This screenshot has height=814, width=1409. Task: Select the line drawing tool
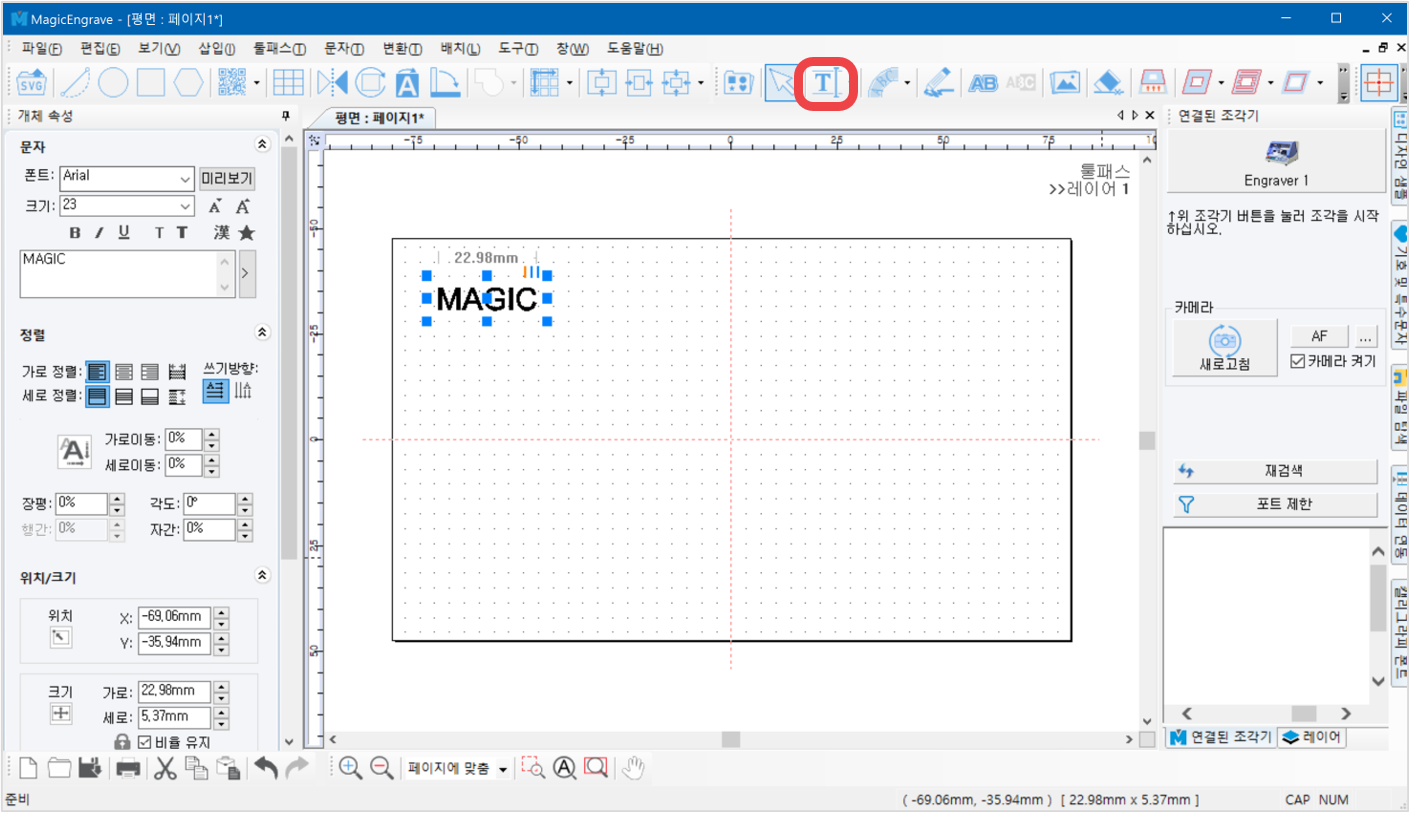pos(76,83)
